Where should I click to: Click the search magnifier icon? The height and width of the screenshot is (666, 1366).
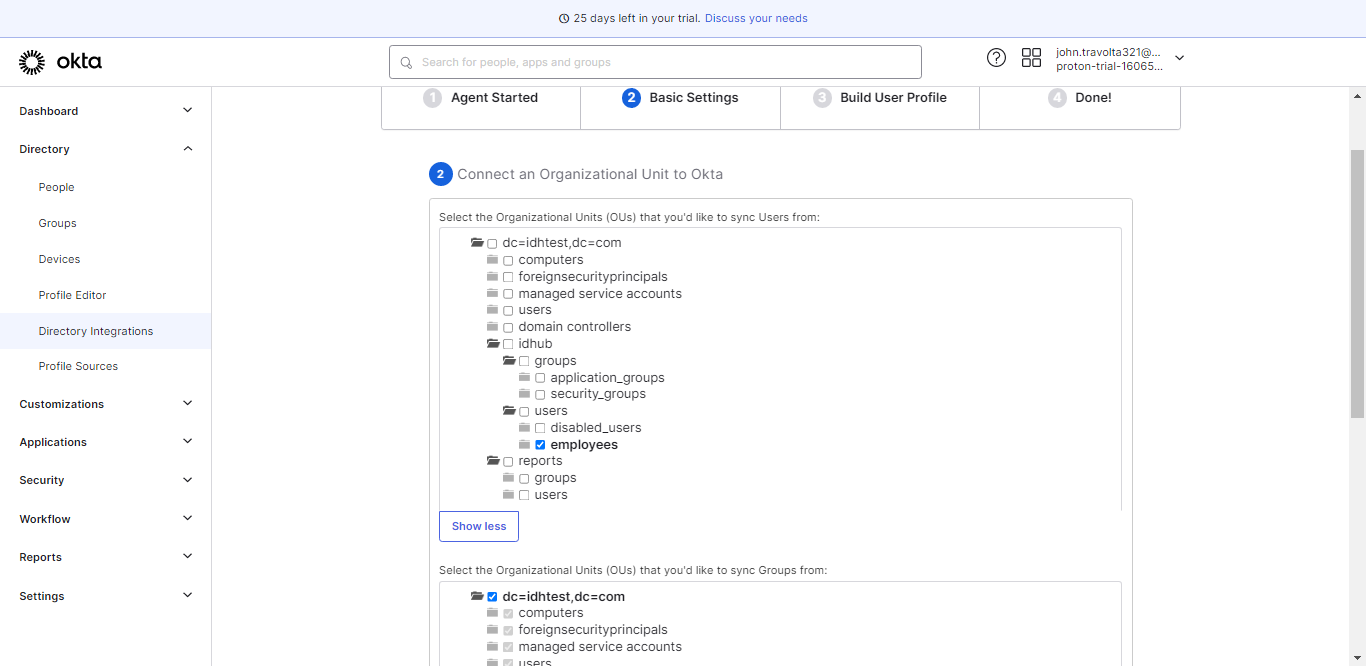coord(406,63)
